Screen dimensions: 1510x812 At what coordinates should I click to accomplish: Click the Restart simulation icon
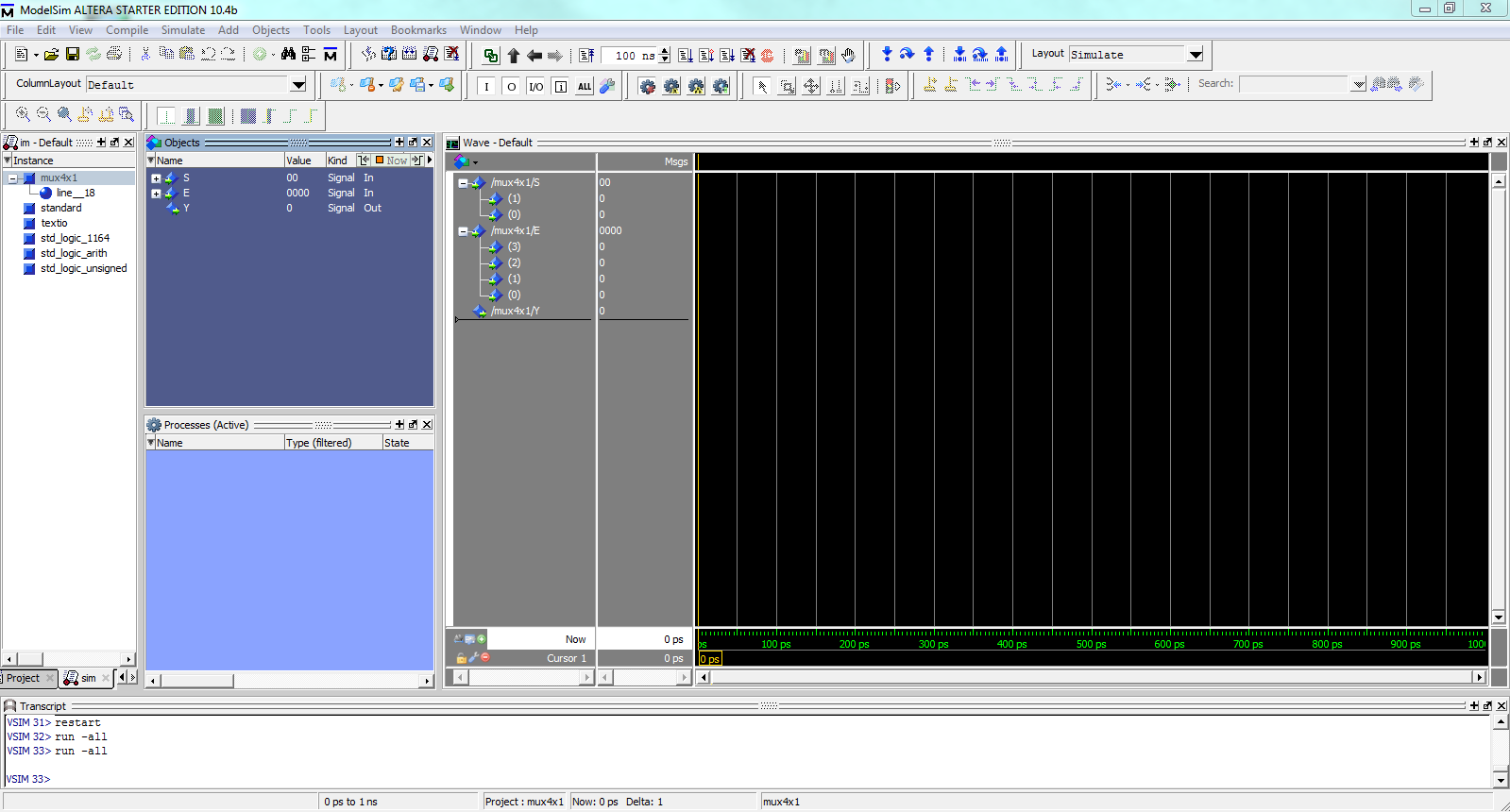[586, 56]
